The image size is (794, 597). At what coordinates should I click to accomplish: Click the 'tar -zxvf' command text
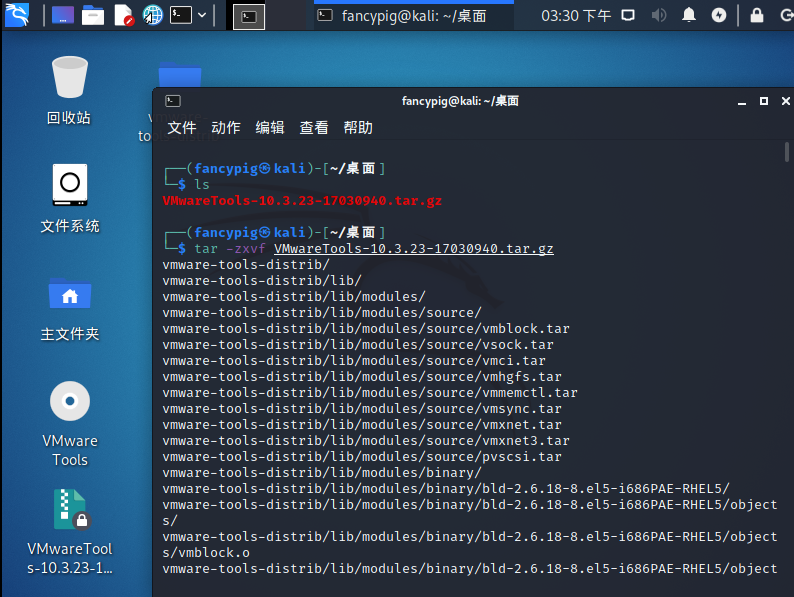(230, 249)
